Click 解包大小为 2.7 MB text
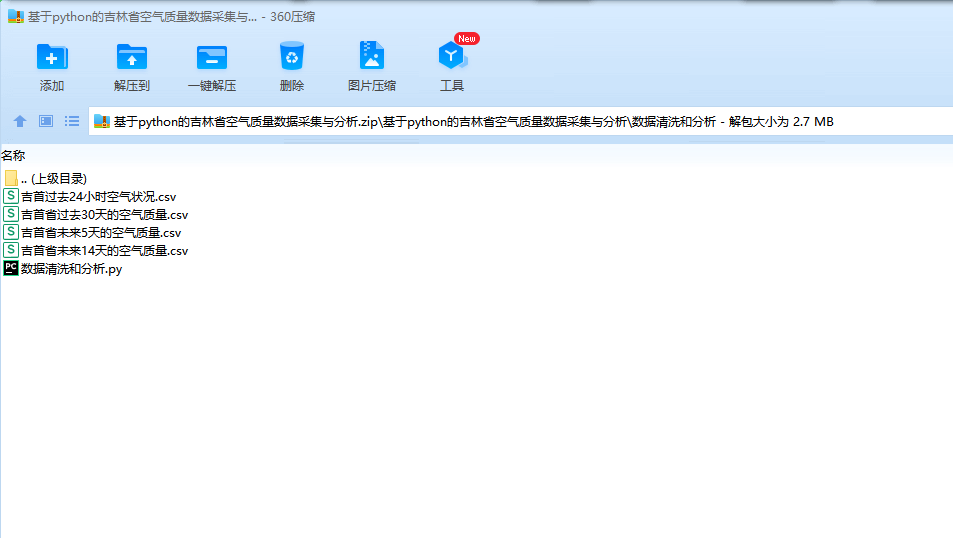 pyautogui.click(x=781, y=122)
